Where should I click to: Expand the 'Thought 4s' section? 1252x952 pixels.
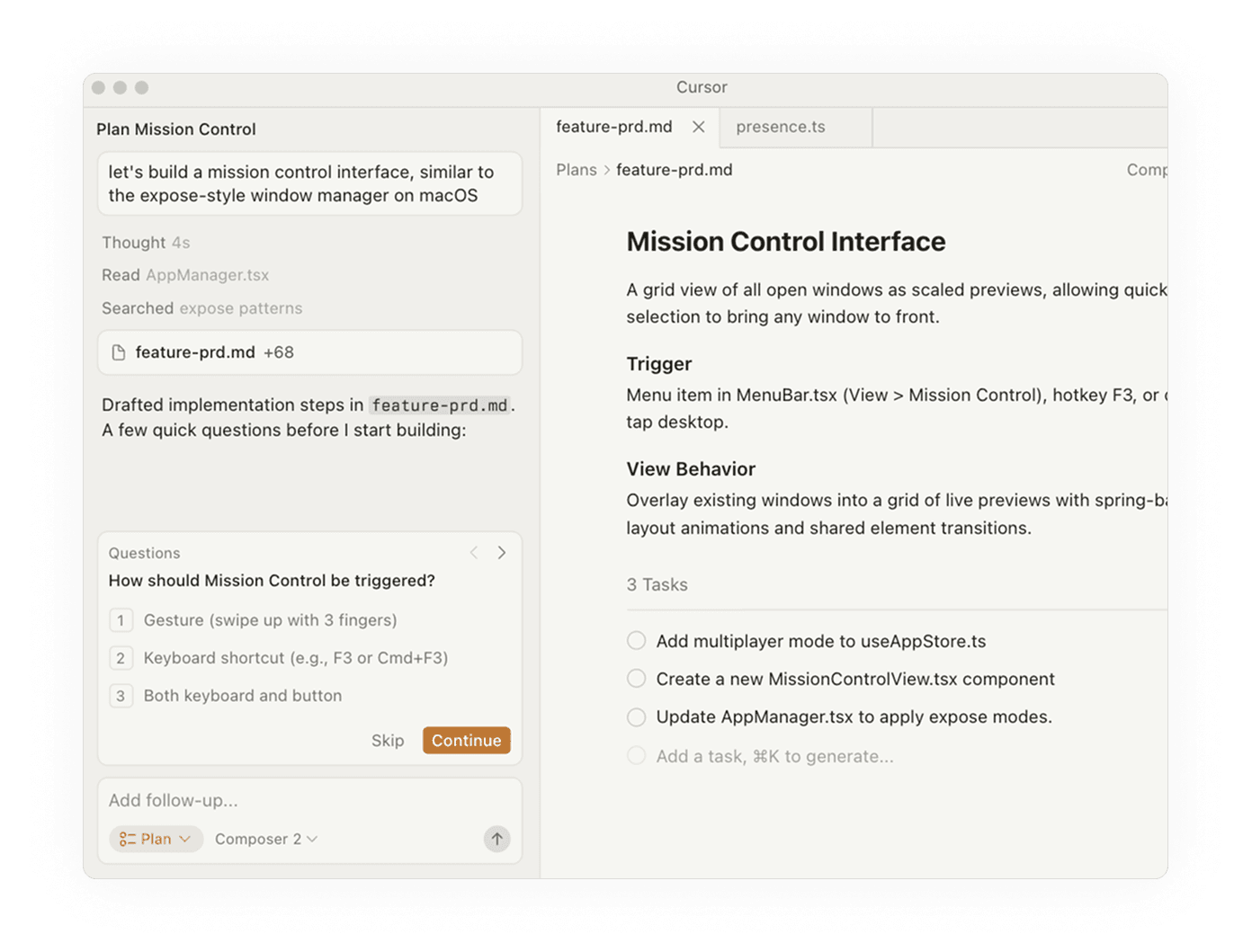pos(146,242)
